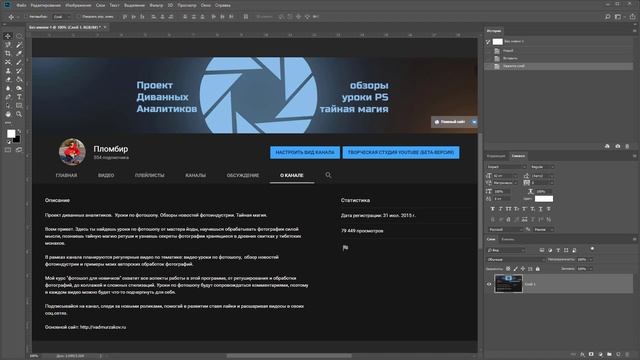Viewport: 640px width, 360px height.
Task: Select the Rectangle shape tool
Action: 19,106
